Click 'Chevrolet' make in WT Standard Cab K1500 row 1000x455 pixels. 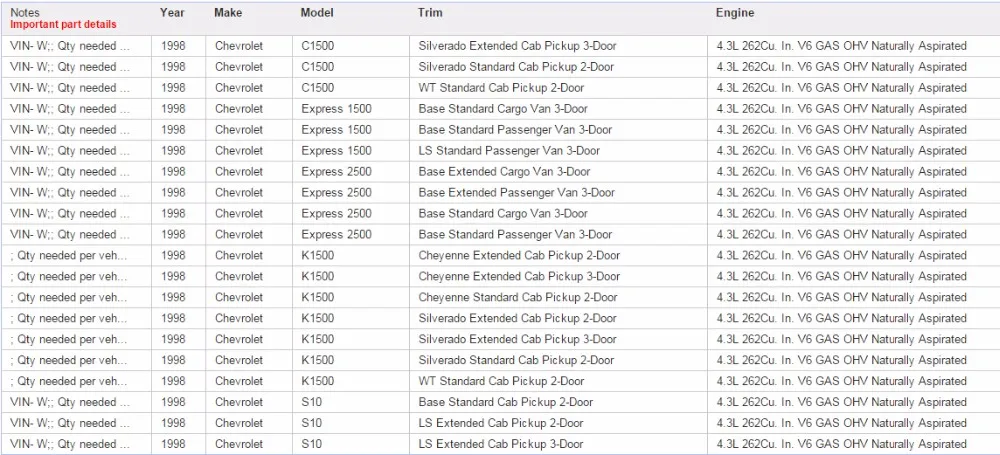tap(239, 382)
